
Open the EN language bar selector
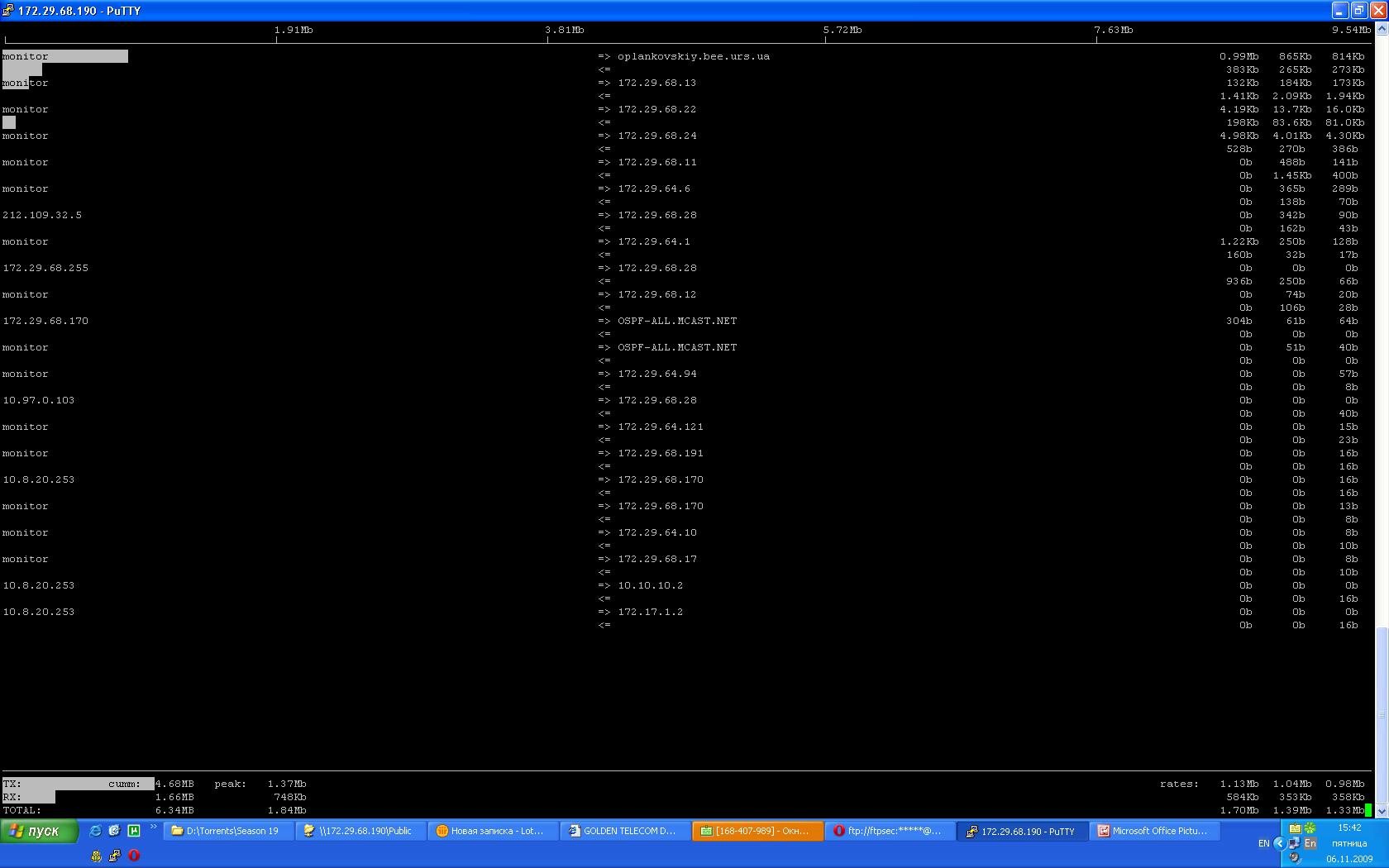click(x=1263, y=843)
